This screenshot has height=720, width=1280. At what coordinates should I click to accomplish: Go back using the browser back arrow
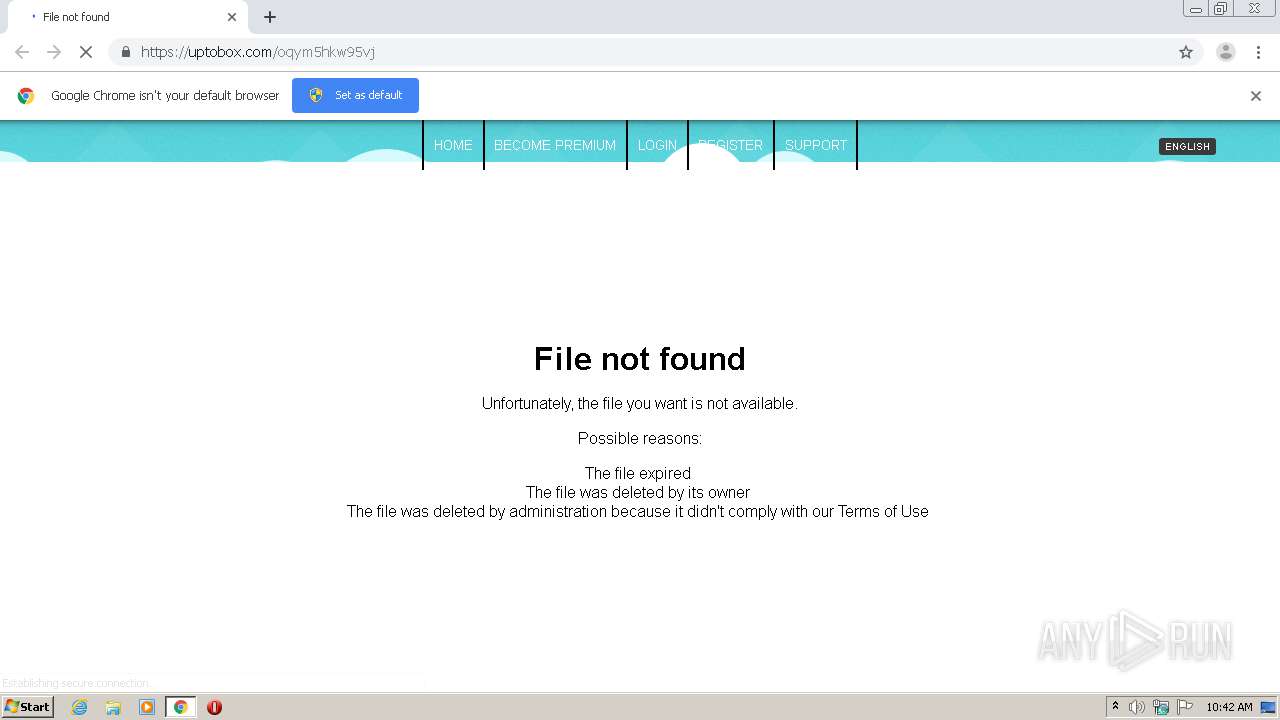[22, 52]
